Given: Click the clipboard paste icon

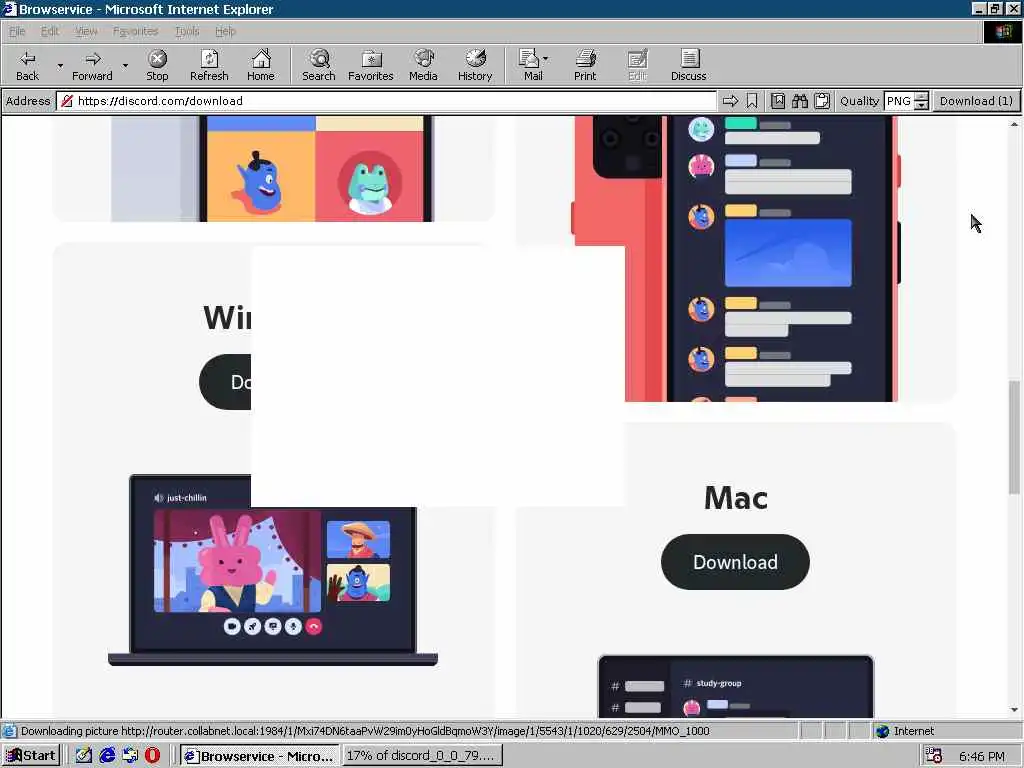Looking at the screenshot, I should pyautogui.click(x=822, y=101).
